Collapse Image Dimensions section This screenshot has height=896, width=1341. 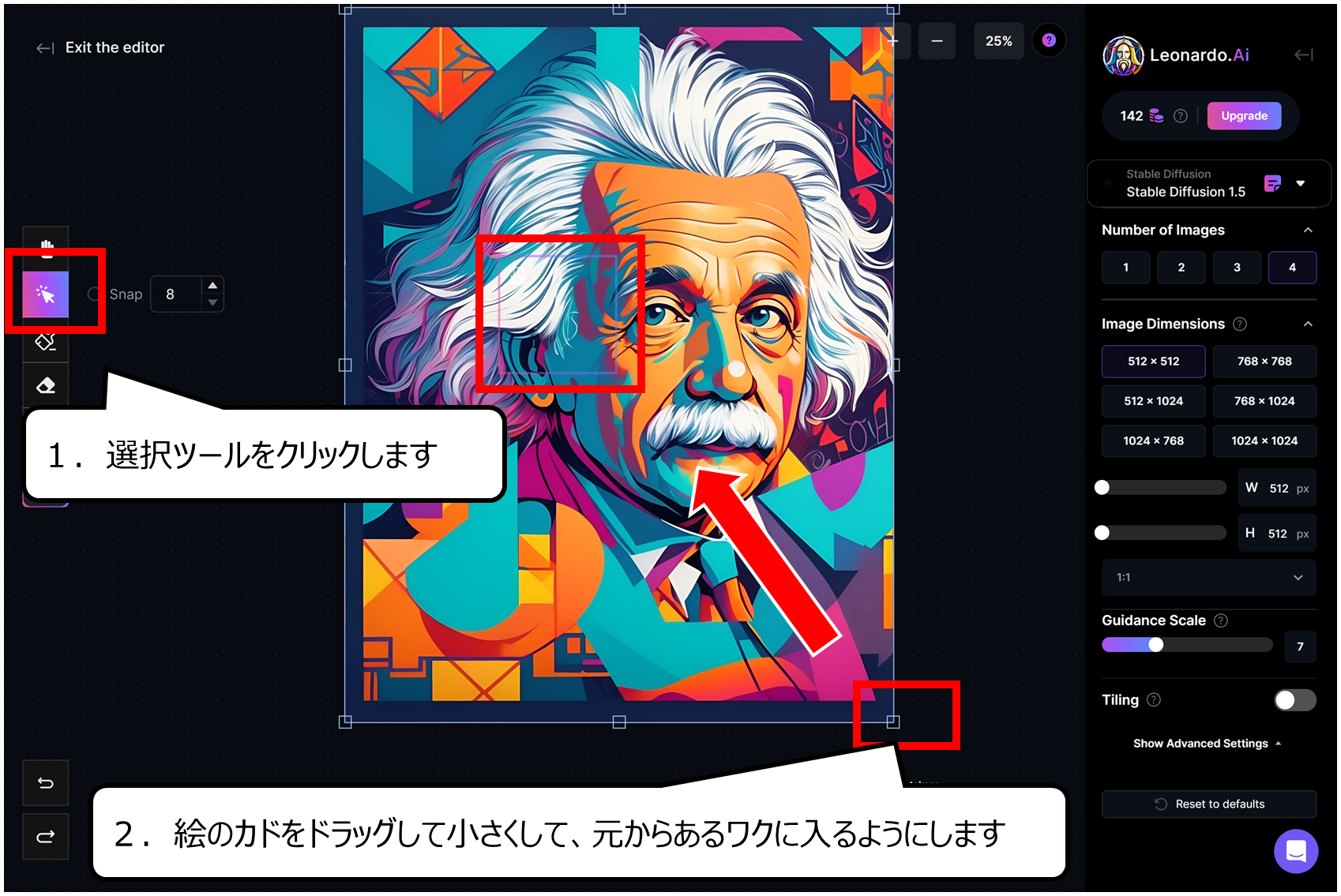(x=1308, y=324)
